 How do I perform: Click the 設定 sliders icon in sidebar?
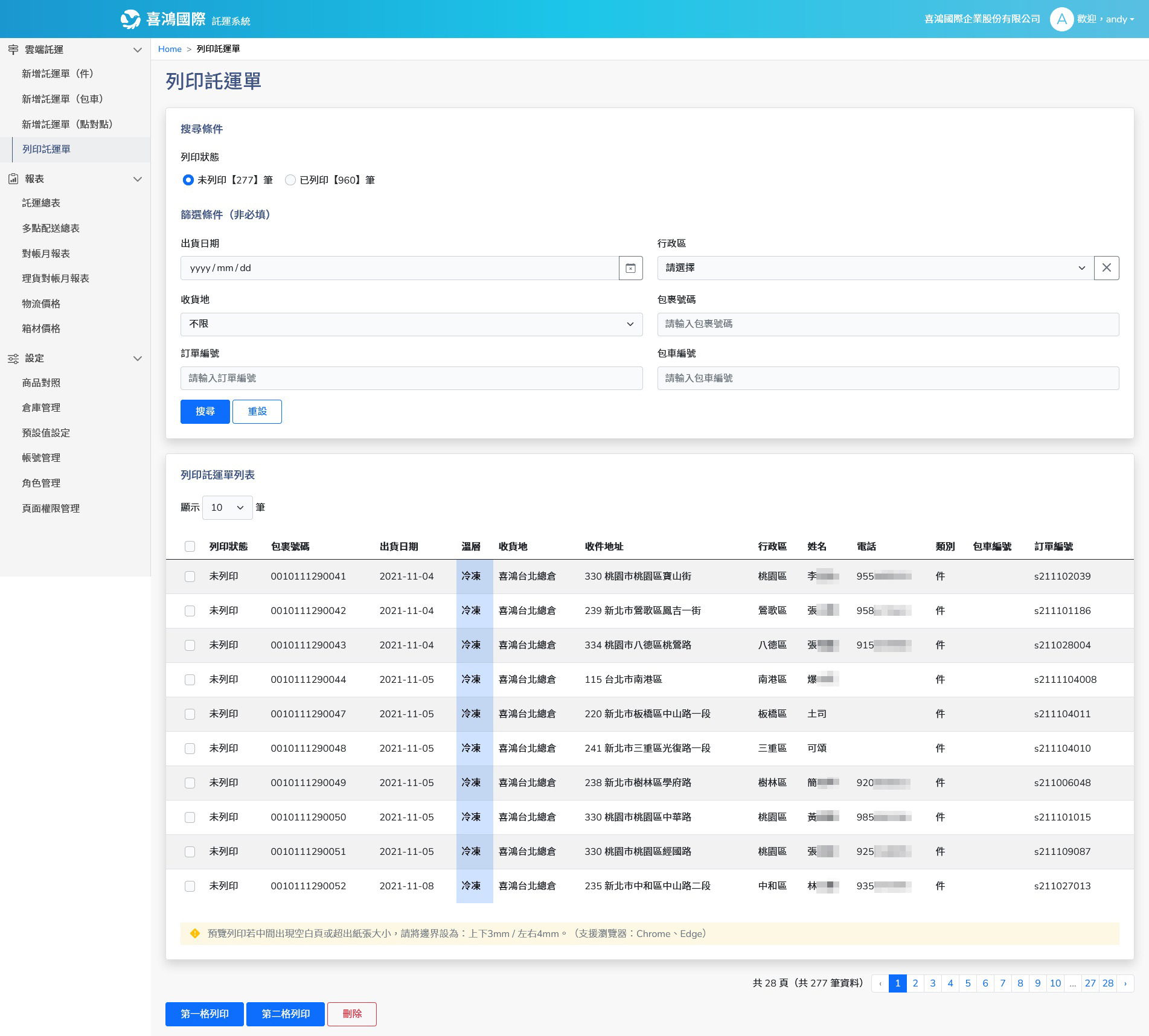[13, 359]
